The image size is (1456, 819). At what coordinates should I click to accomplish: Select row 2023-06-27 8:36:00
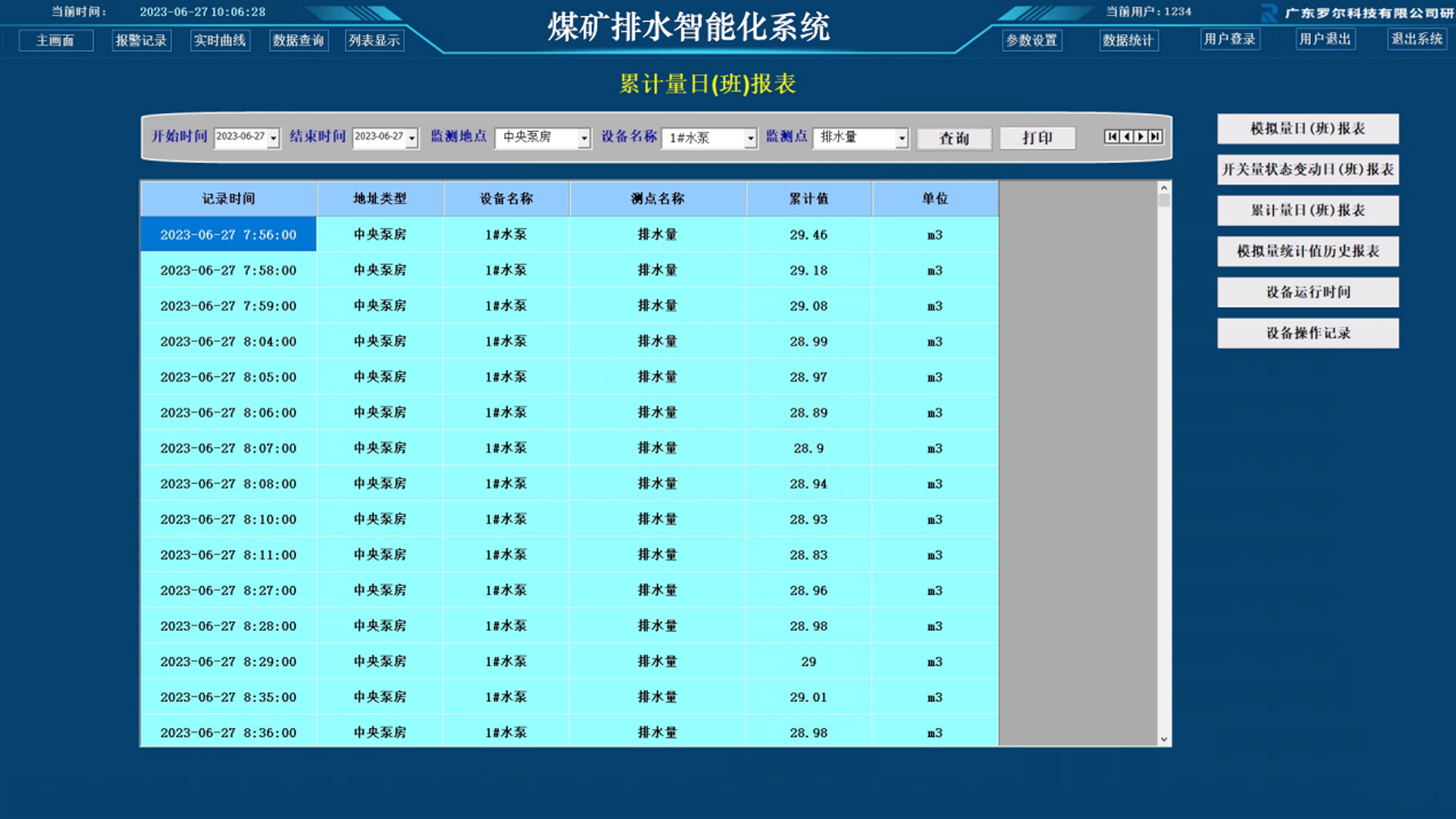pyautogui.click(x=570, y=732)
